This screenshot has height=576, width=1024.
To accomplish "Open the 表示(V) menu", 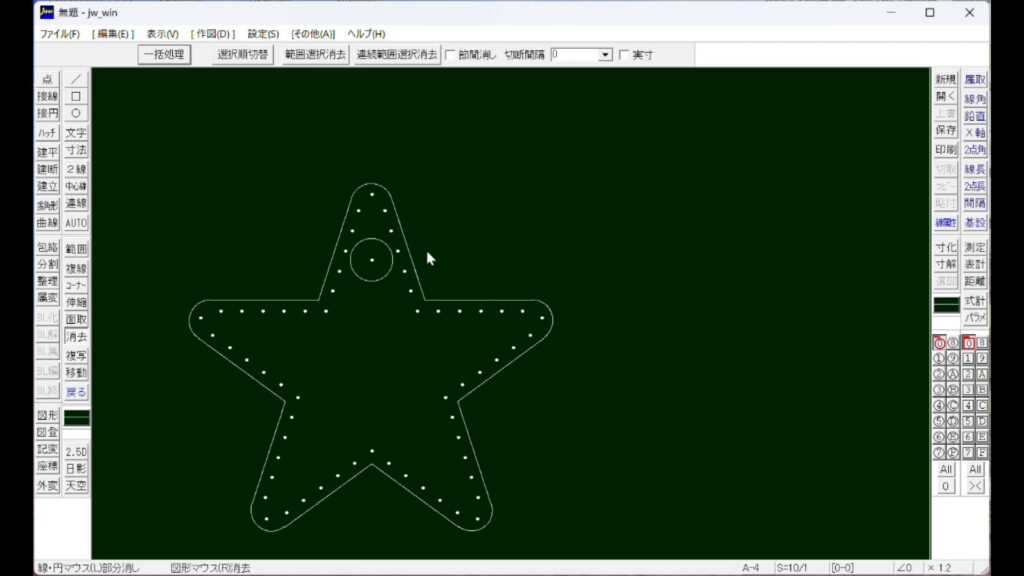I will point(162,34).
